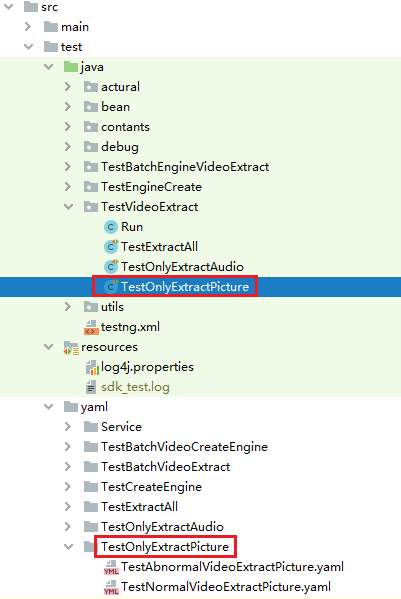The image size is (401, 599).
Task: Expand the main folder chevron
Action: point(28,27)
